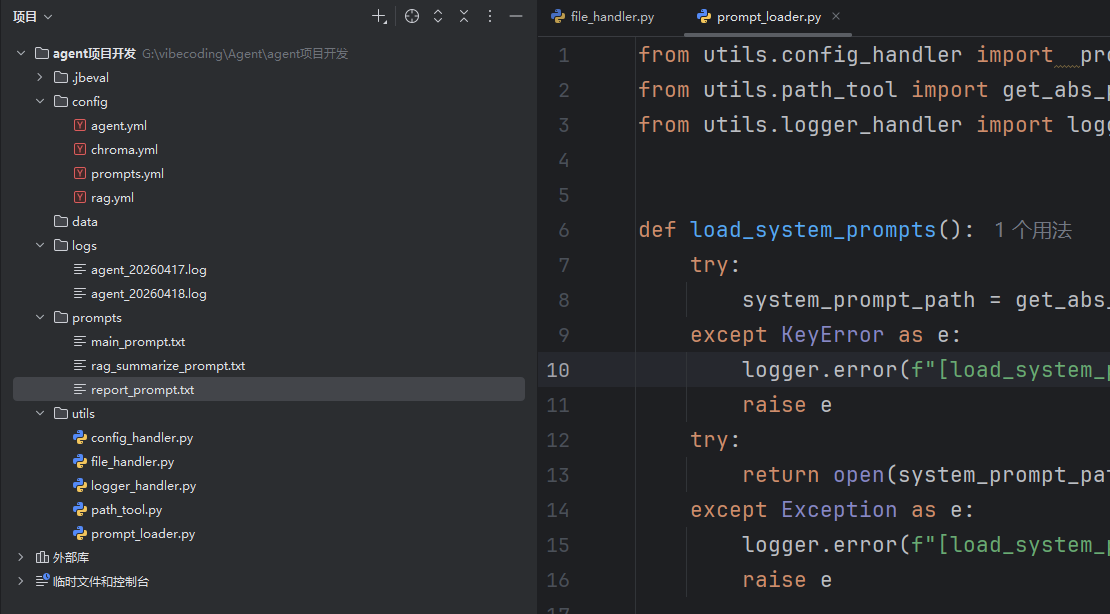The image size is (1110, 614).
Task: Collapse the config folder
Action: (x=40, y=101)
